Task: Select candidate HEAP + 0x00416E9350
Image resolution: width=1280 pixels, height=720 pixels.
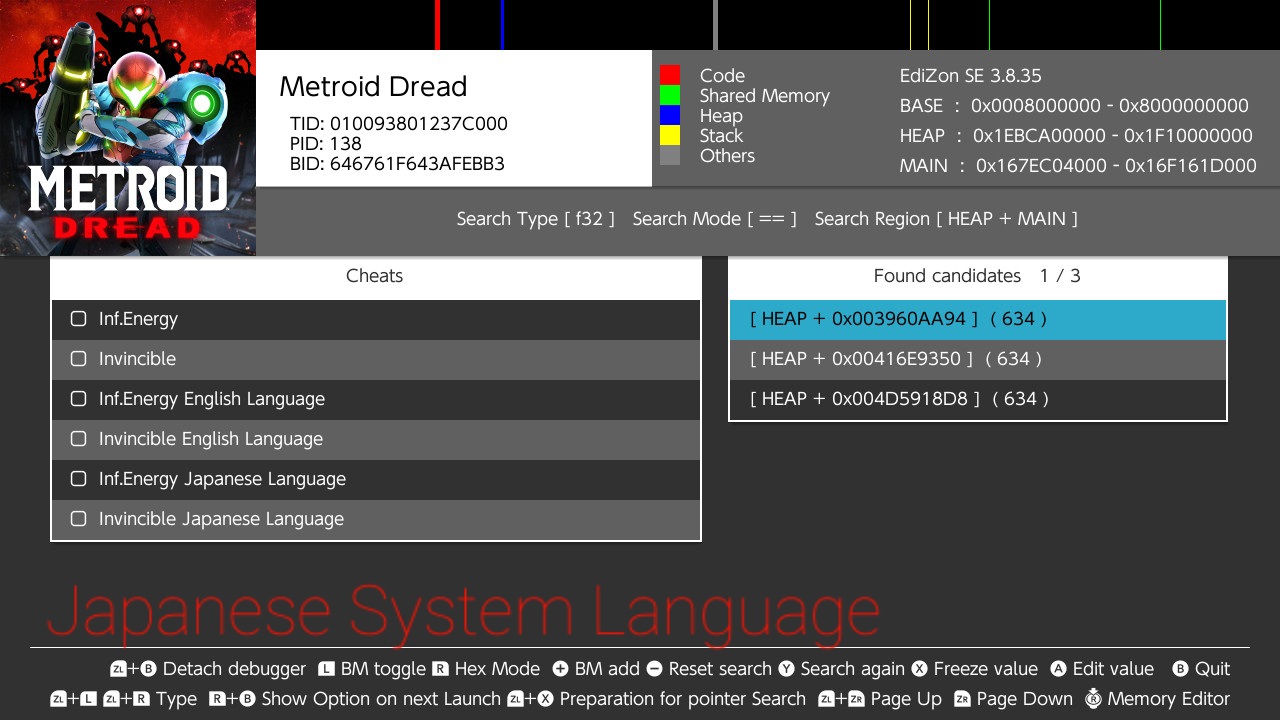Action: pyautogui.click(x=978, y=359)
